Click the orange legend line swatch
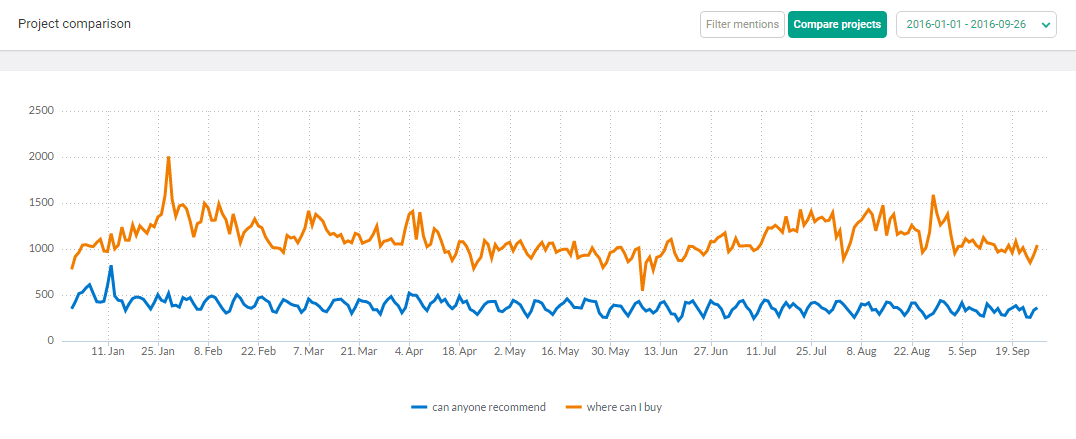This screenshot has width=1076, height=439. tap(574, 407)
